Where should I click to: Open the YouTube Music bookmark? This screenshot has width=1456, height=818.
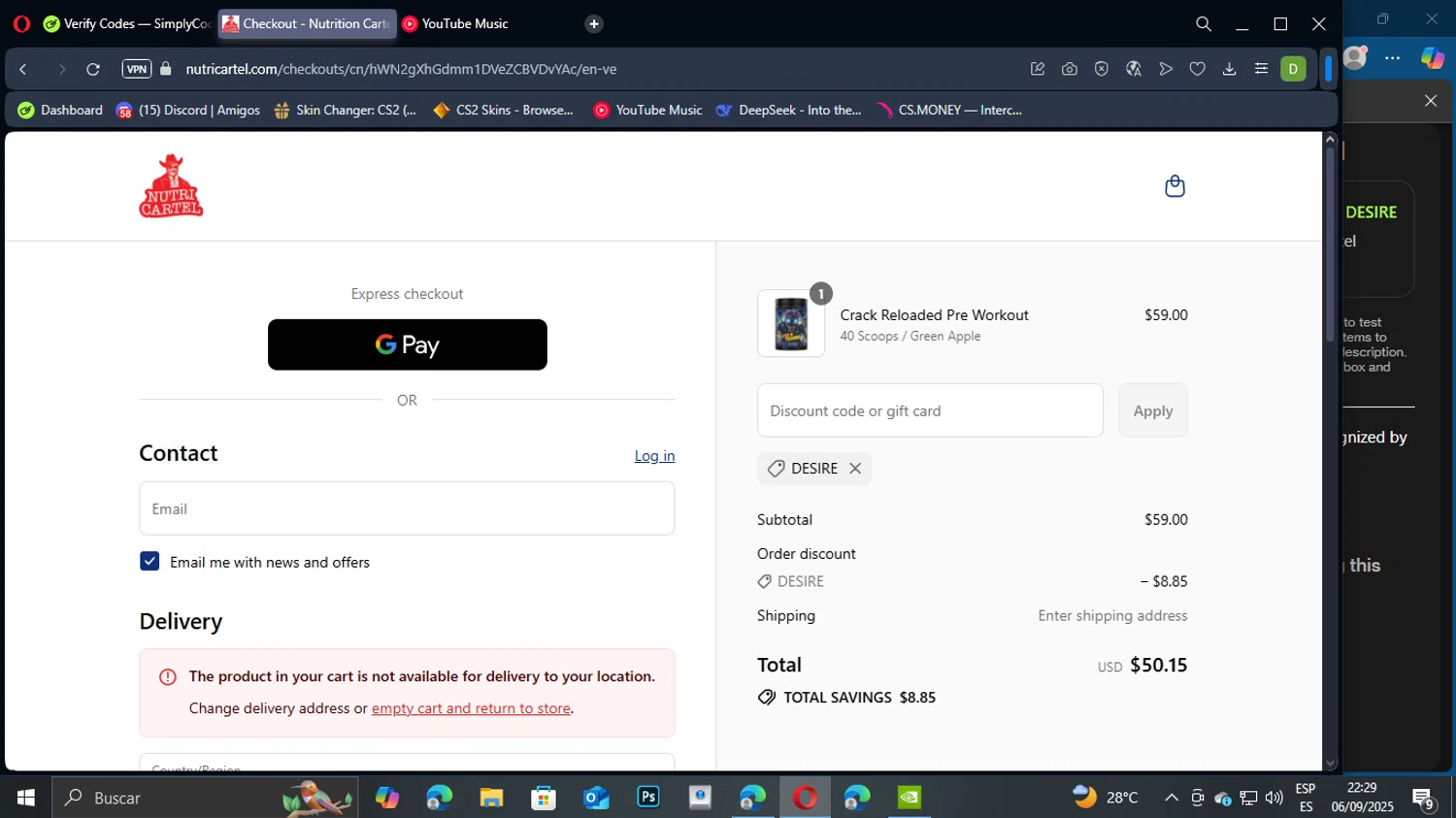pos(647,110)
